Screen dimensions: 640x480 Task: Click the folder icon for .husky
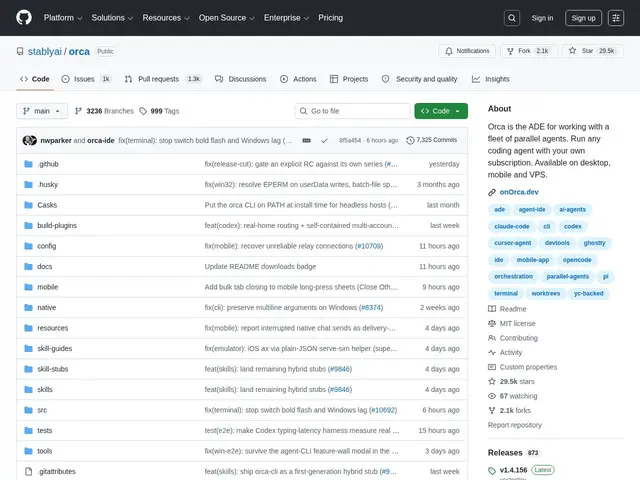click(28, 184)
